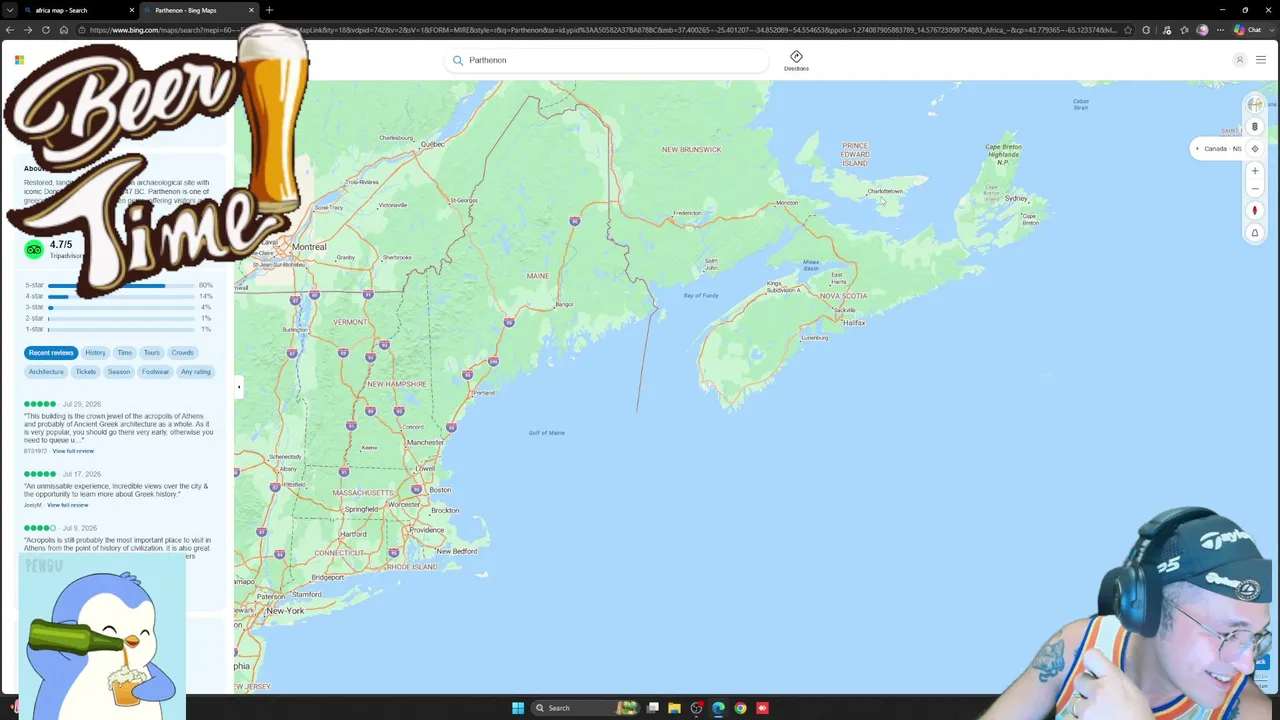Click the map tilt button below compass
1280x720 pixels.
point(1255,233)
